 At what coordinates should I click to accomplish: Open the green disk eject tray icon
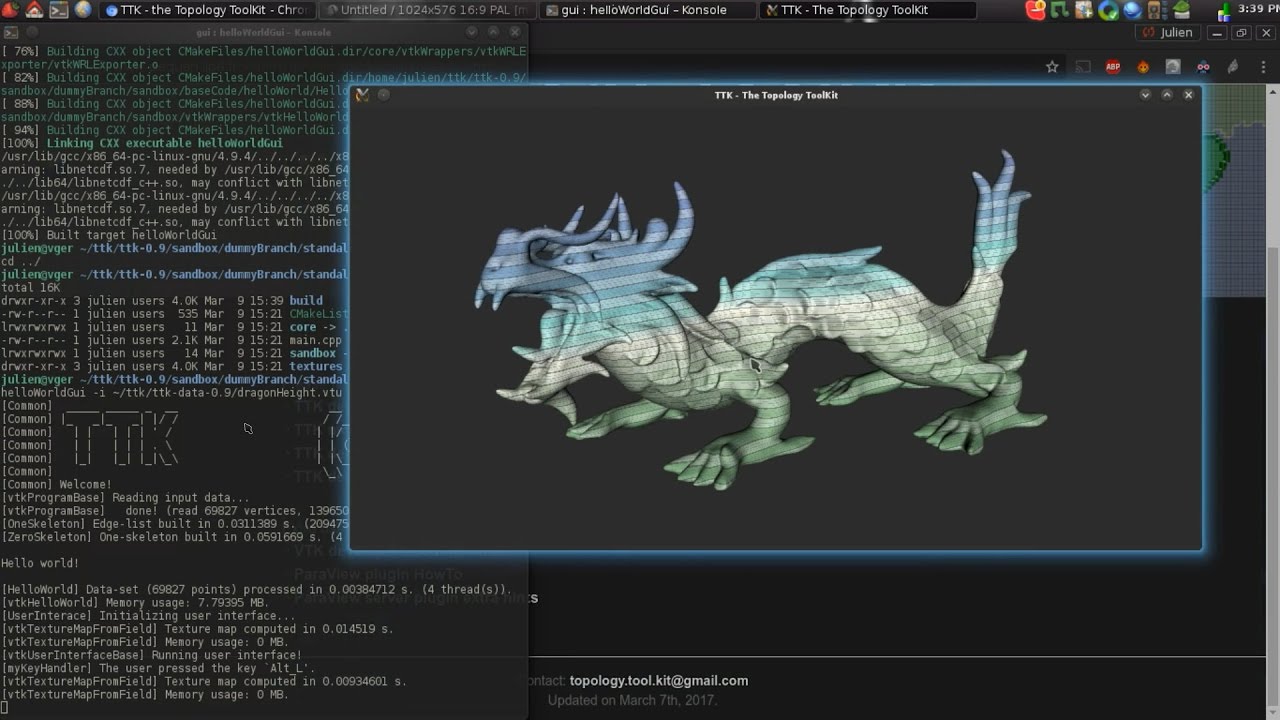tap(1181, 10)
